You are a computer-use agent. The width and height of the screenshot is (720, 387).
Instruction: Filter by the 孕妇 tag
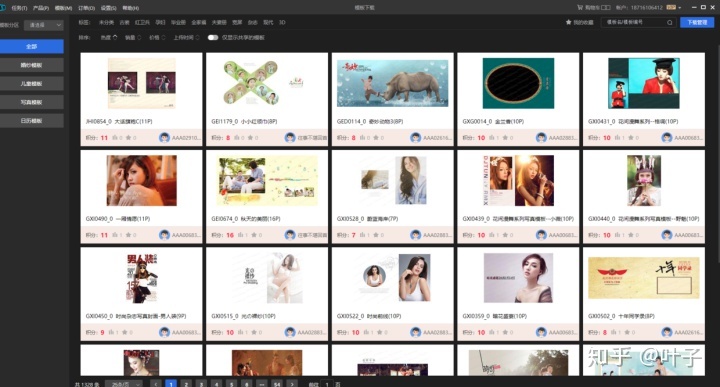tap(160, 22)
